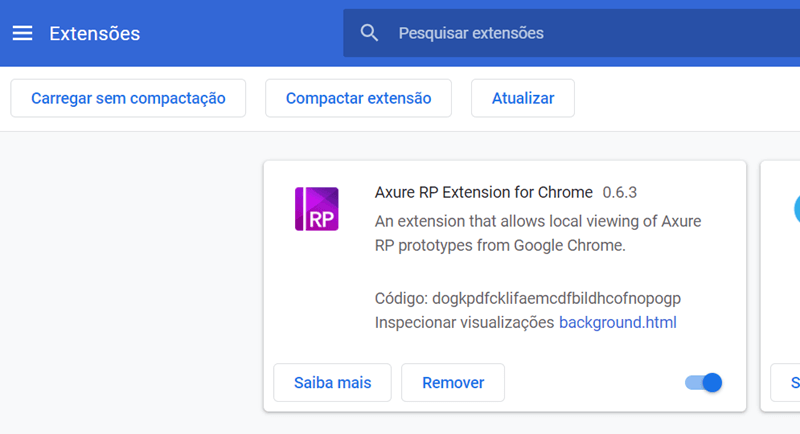Viewport: 800px width, 434px height.
Task: Click Carregar sem compactação button
Action: (x=128, y=98)
